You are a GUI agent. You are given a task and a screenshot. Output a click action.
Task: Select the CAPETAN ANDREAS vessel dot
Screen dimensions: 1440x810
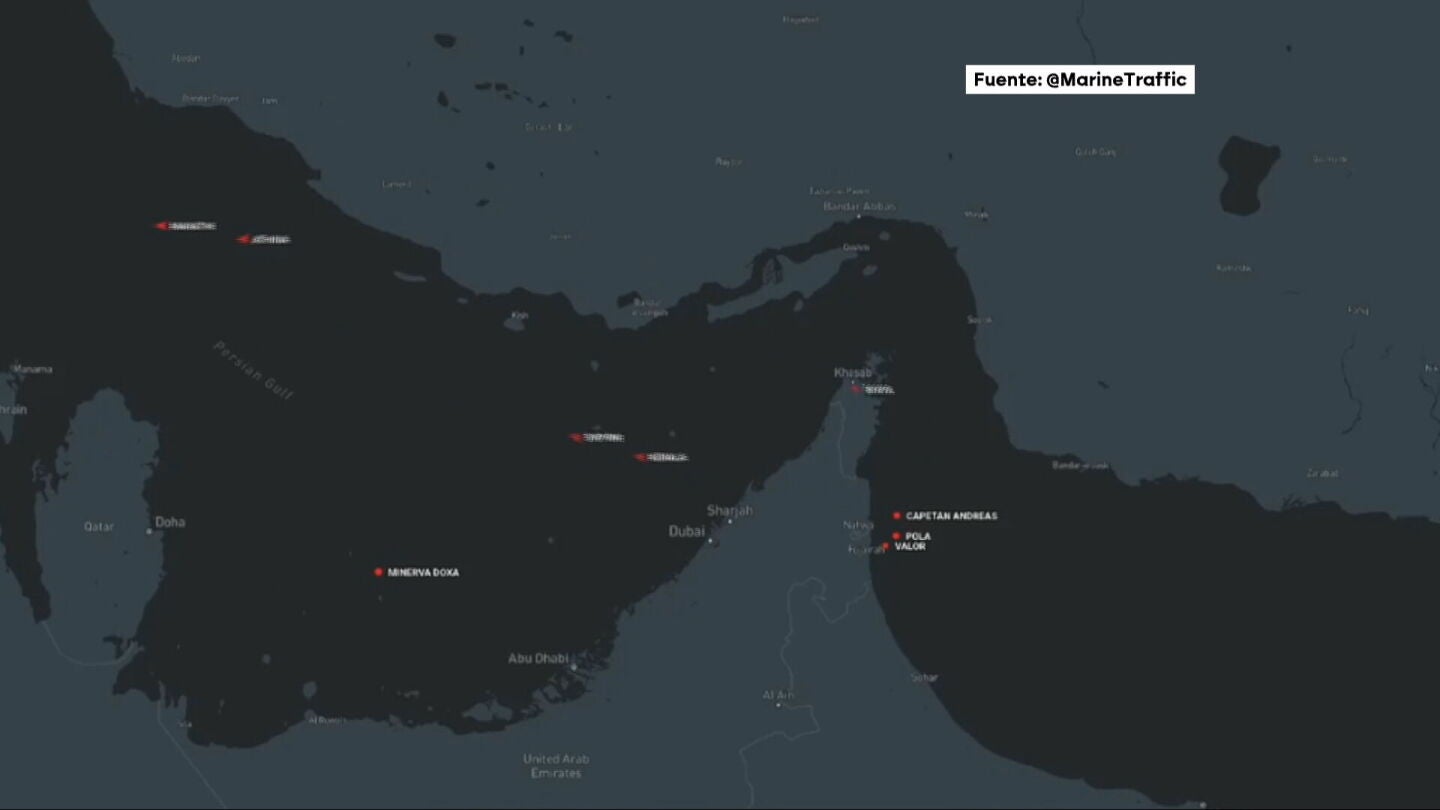pyautogui.click(x=897, y=516)
